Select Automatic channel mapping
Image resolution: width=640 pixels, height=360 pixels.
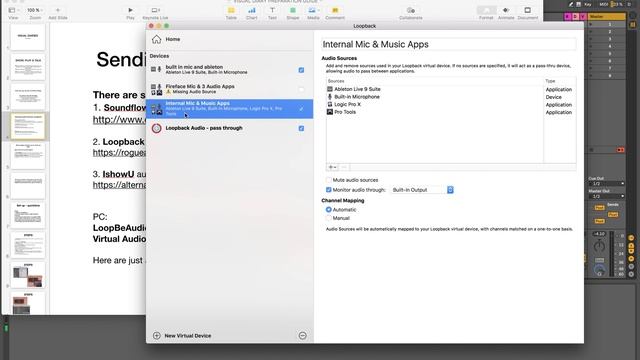(x=329, y=209)
